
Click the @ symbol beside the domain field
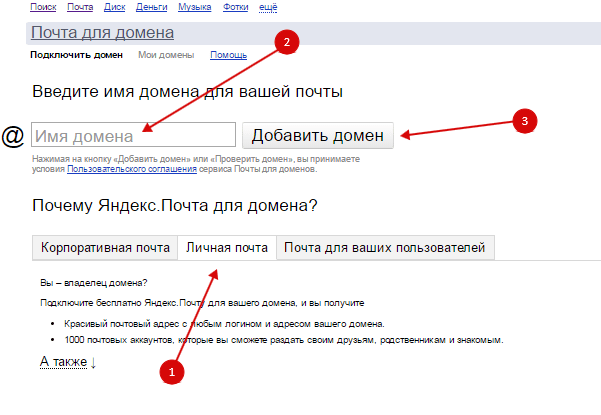pos(13,136)
